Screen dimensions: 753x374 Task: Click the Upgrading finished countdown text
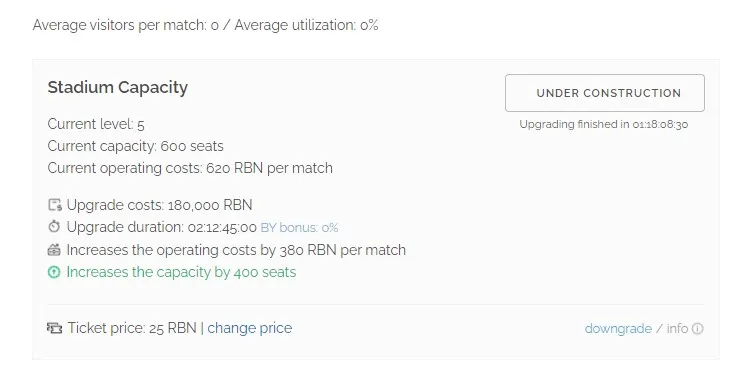tap(604, 124)
